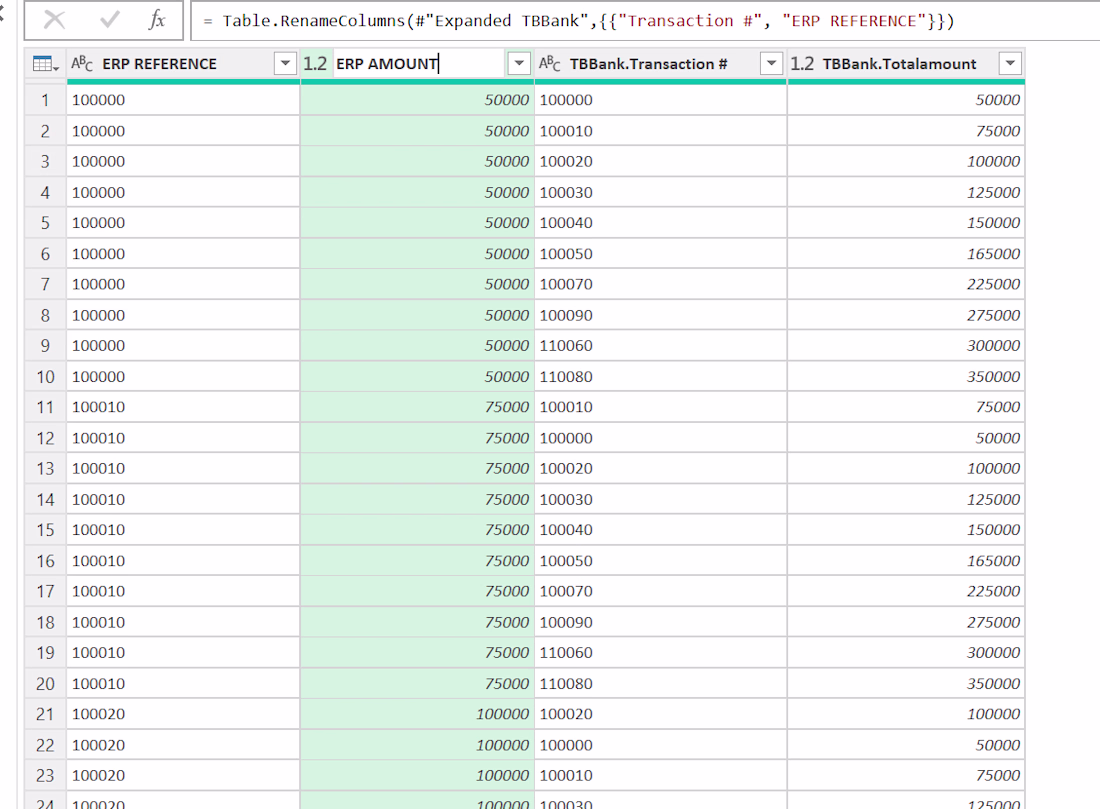Select row number 23

pos(46,775)
